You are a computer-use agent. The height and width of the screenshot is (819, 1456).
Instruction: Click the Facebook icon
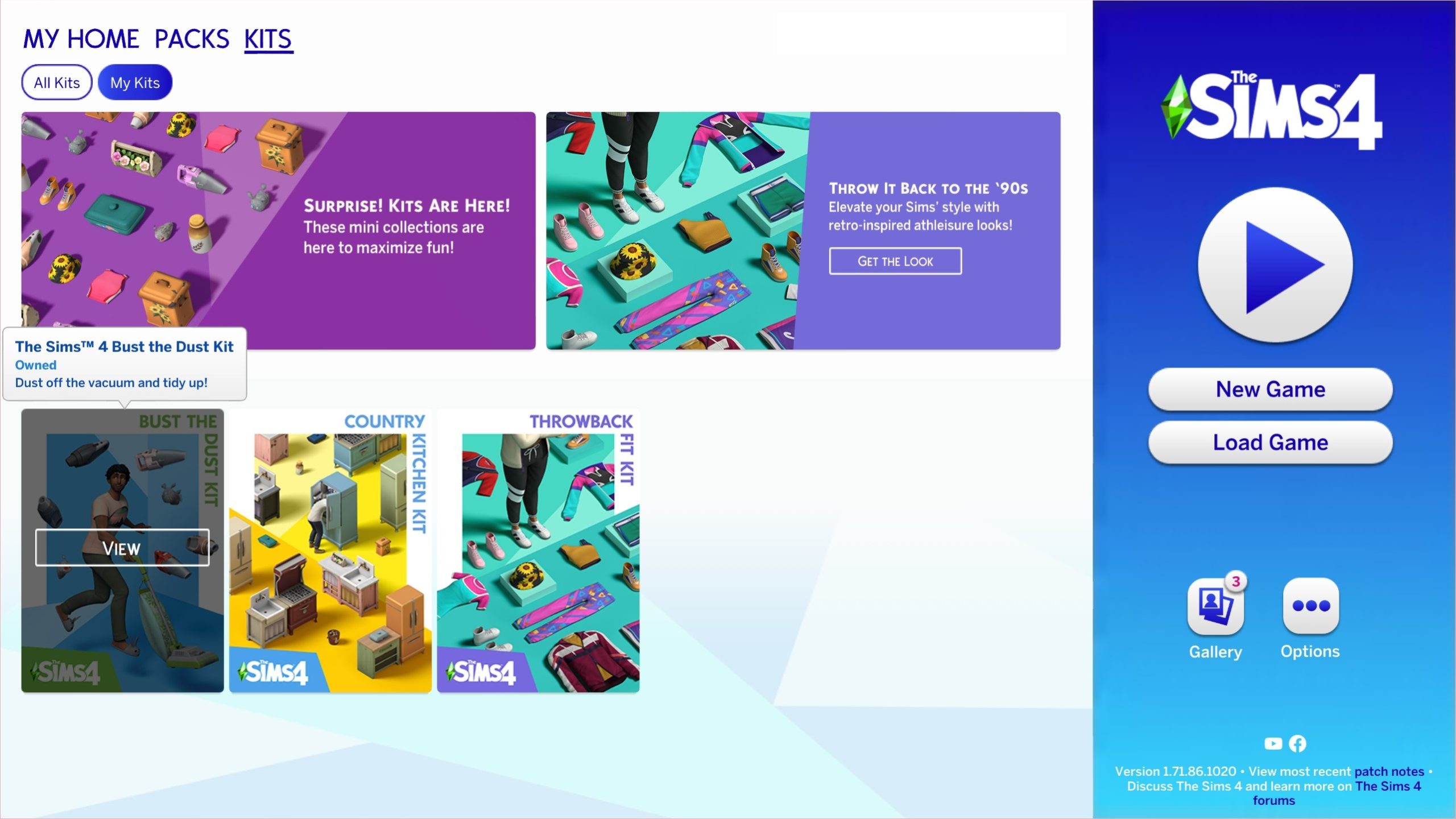pyautogui.click(x=1297, y=743)
